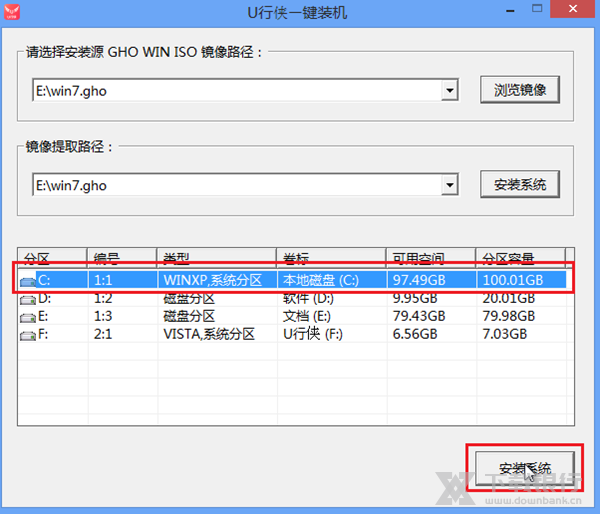Sort by the 可用空间 column header
The height and width of the screenshot is (514, 600).
pyautogui.click(x=431, y=258)
